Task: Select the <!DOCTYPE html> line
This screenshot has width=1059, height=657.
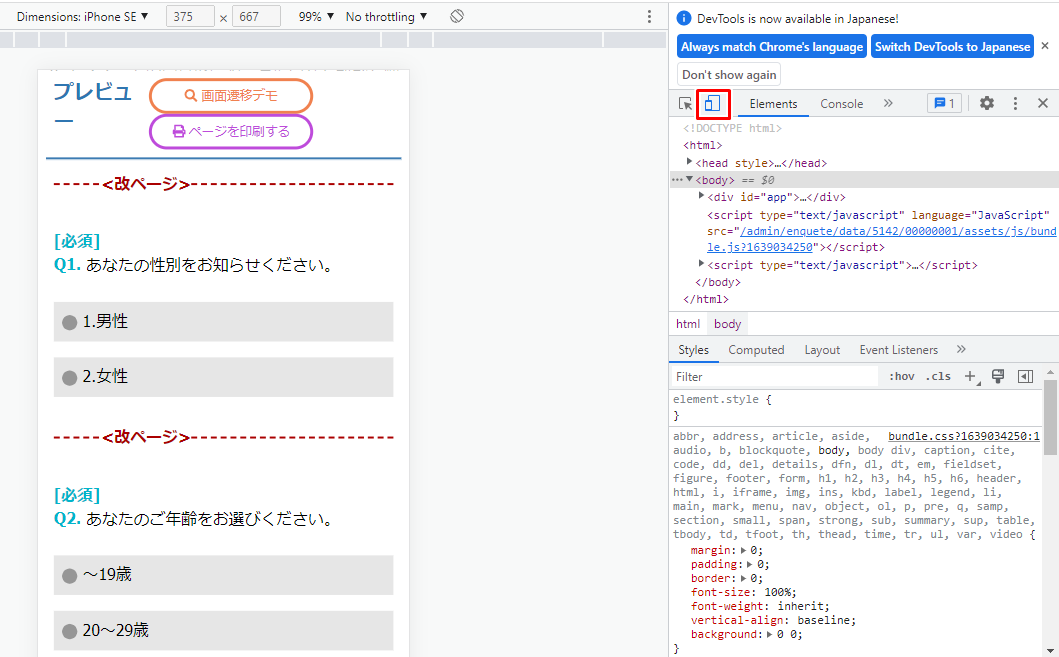Action: click(732, 128)
